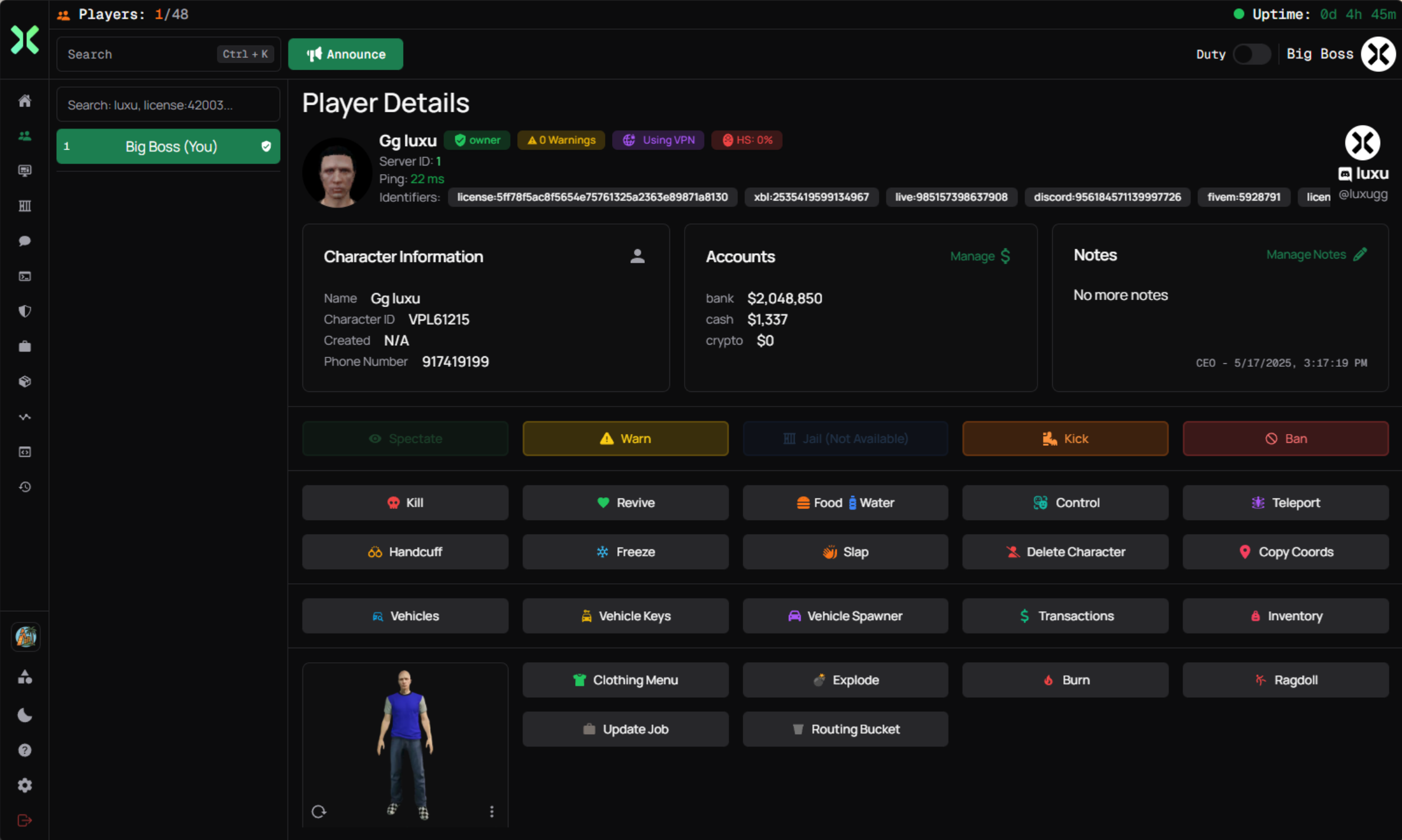The image size is (1402, 840).
Task: Open the console/terminal sidebar icon
Action: click(25, 276)
